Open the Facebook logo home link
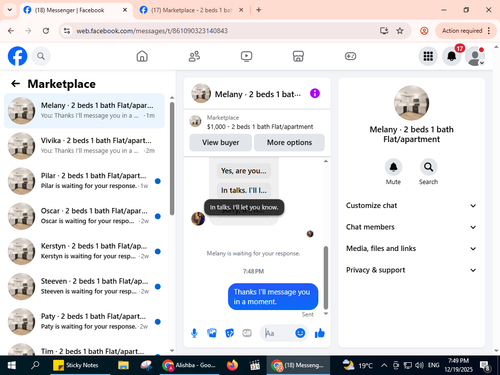 tap(17, 56)
